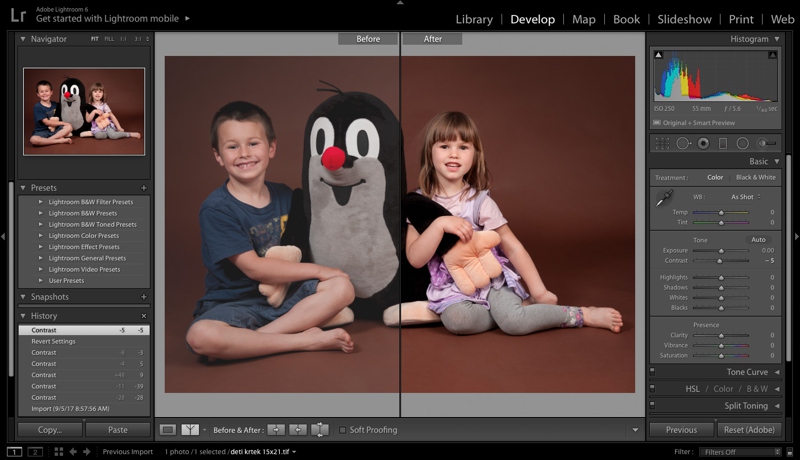Viewport: 800px width, 460px height.
Task: Open toolbar options dropdown arrow
Action: [635, 430]
